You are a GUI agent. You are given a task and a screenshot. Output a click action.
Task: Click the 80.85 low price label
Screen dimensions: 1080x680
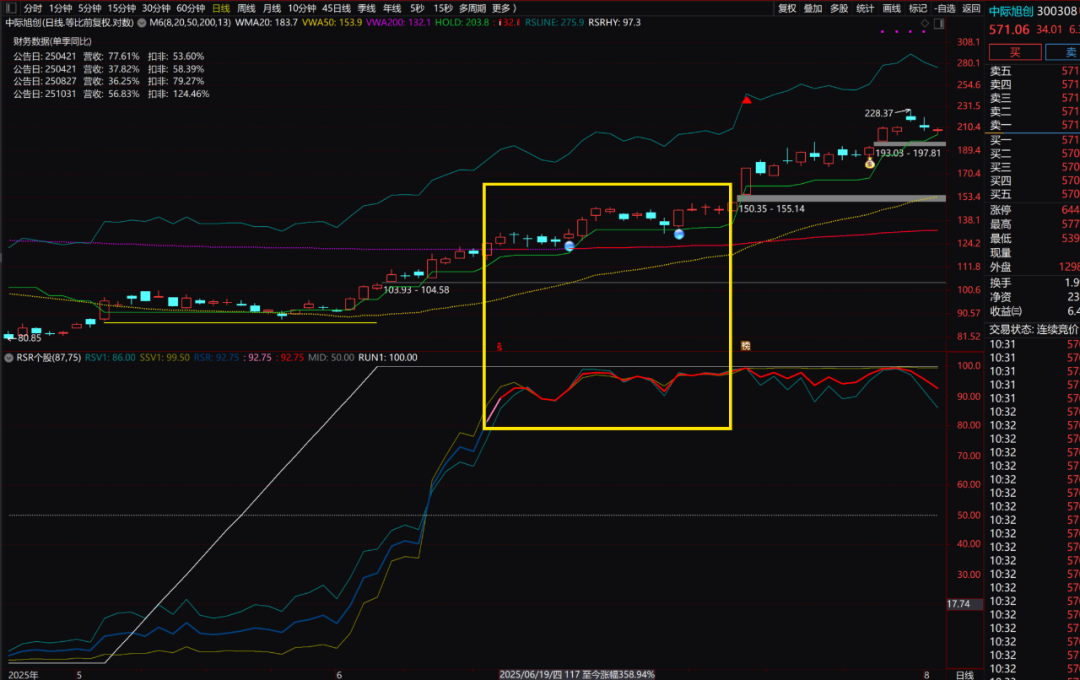tap(30, 338)
